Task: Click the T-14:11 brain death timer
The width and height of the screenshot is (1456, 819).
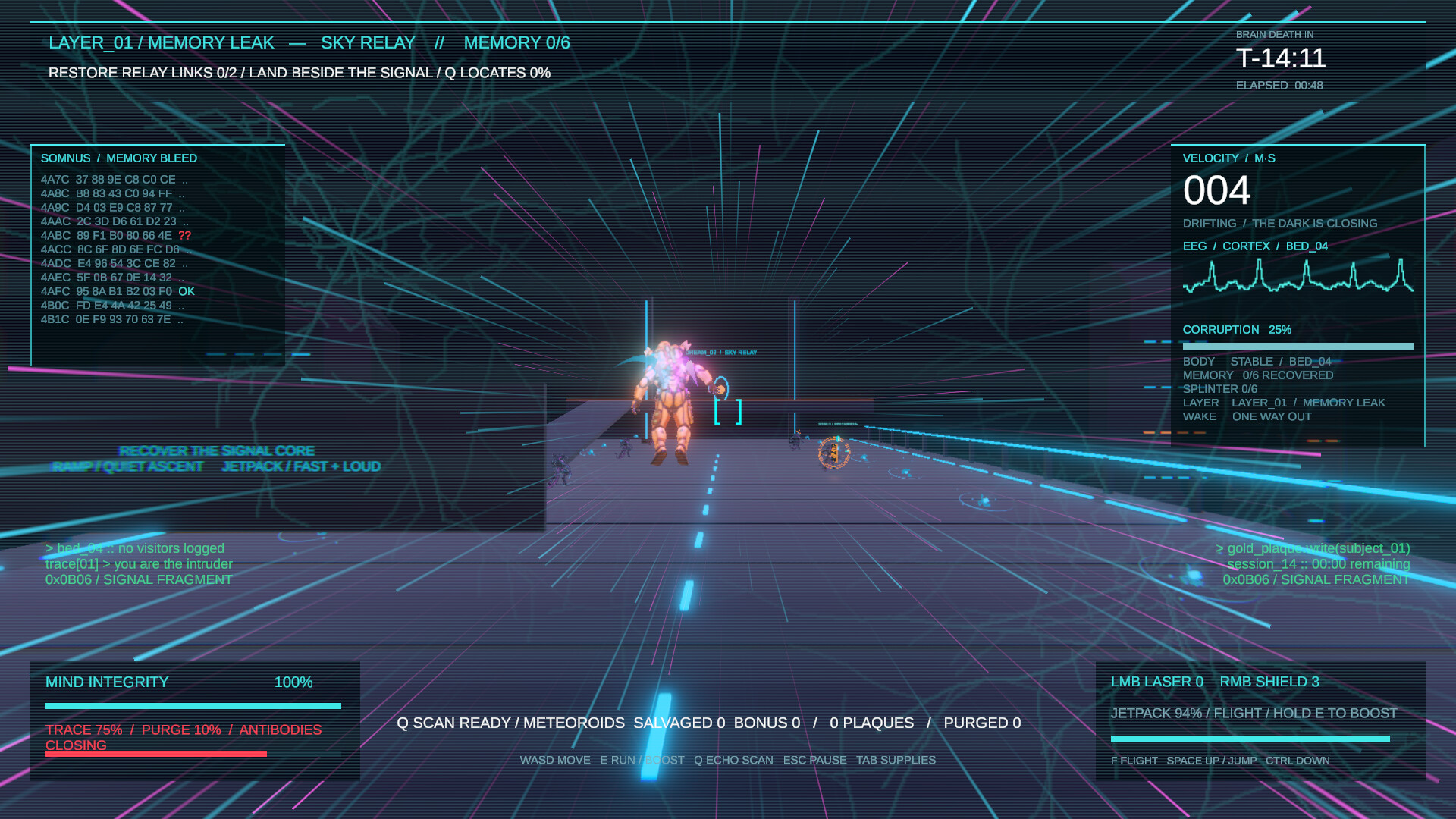Action: pos(1281,58)
